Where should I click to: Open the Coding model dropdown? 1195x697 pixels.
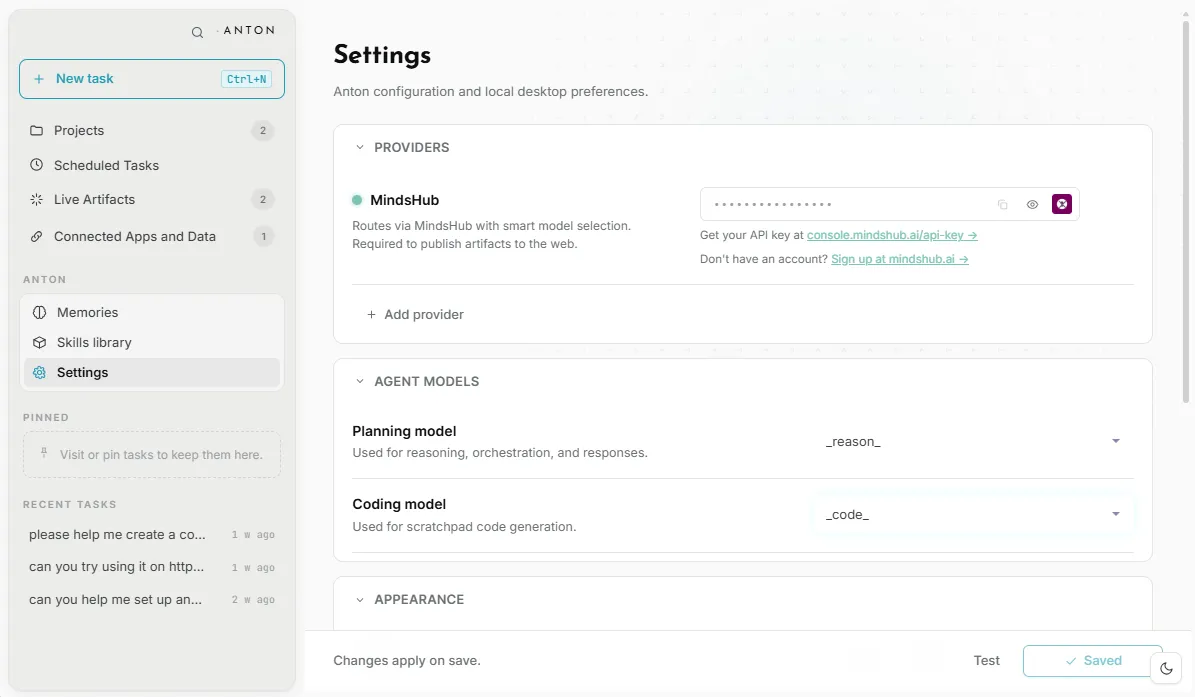point(972,515)
